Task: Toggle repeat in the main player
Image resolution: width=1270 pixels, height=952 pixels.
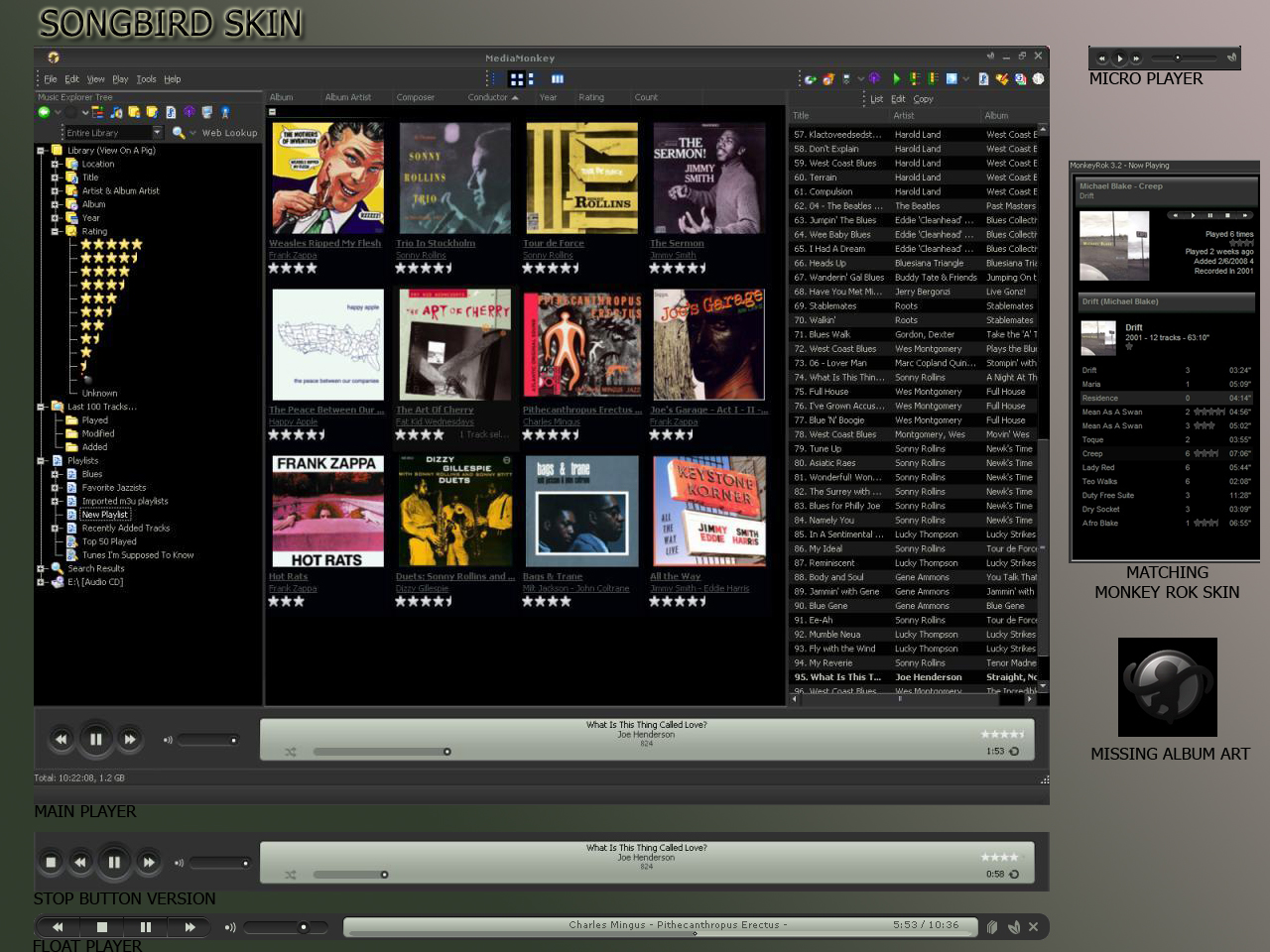Action: click(x=1014, y=752)
